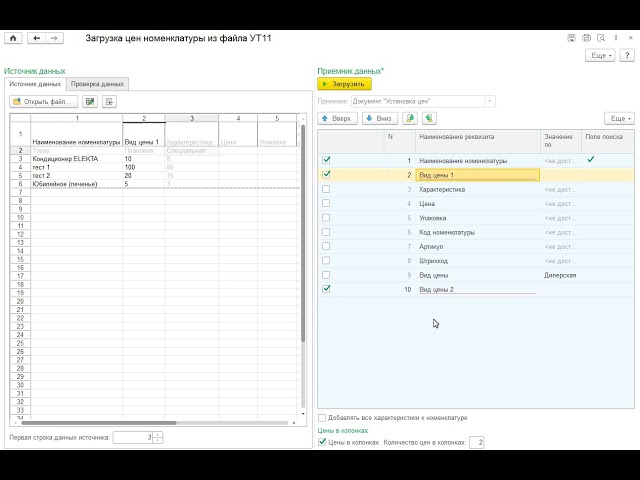The height and width of the screenshot is (480, 640).
Task: Enable the Цена row checkbox
Action: 326,203
